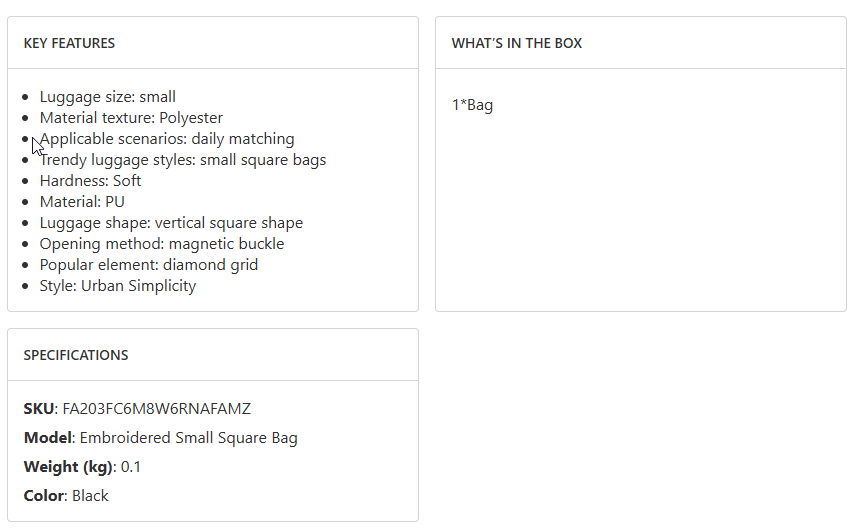
Task: Click the "Material texture: Polyester" line
Action: [x=131, y=118]
